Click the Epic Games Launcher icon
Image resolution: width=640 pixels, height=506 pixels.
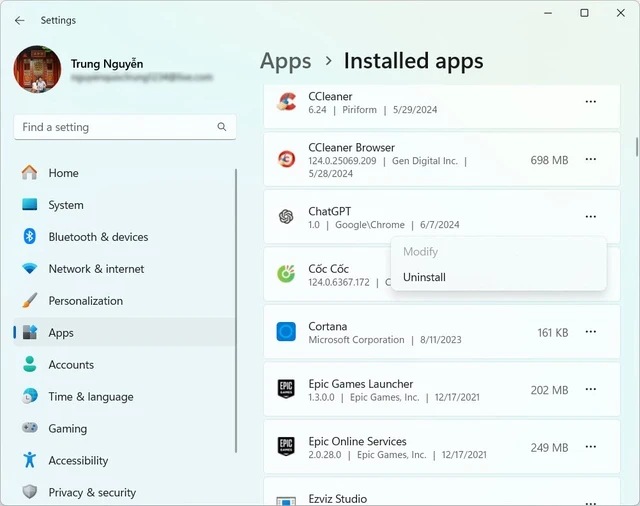286,389
